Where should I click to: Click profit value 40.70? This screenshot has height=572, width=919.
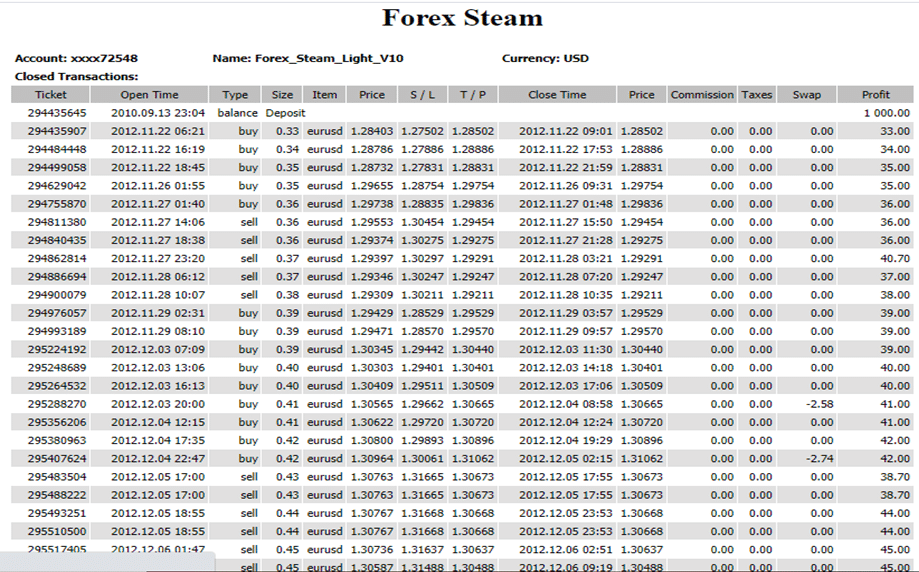pos(895,258)
